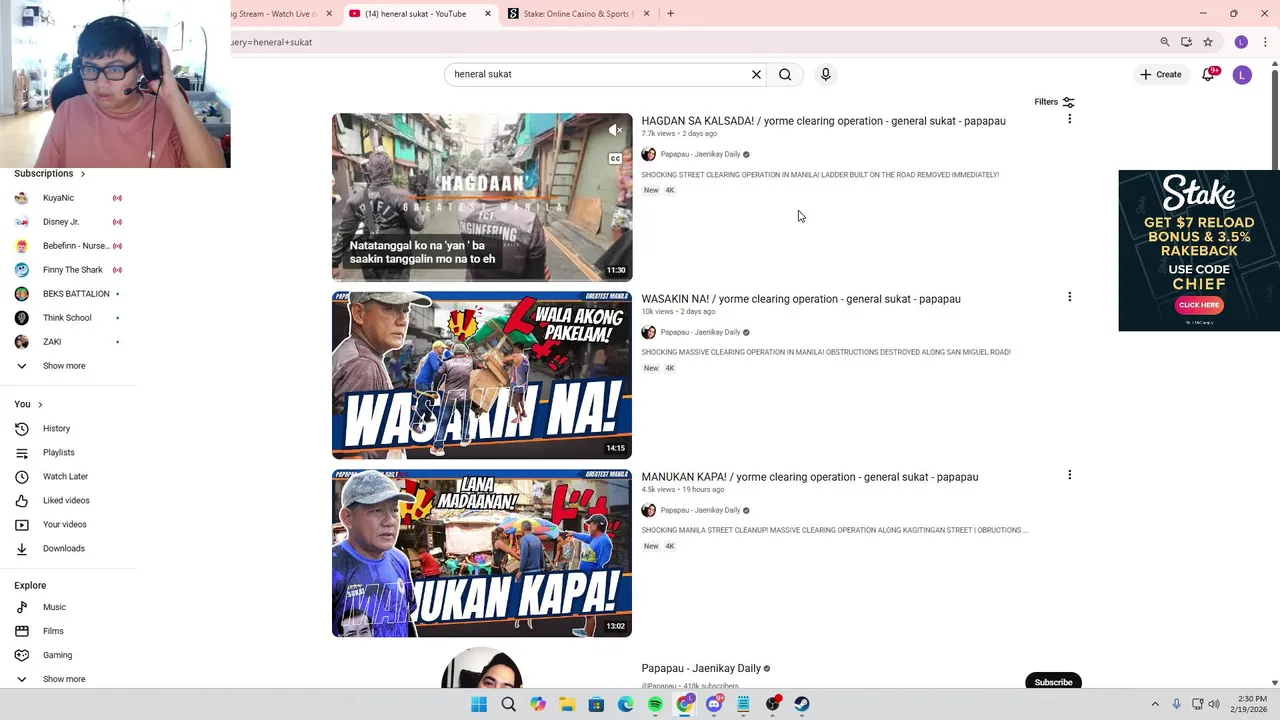The height and width of the screenshot is (720, 1280).
Task: Open the WASAKIN NA video thumbnail
Action: 482,375
